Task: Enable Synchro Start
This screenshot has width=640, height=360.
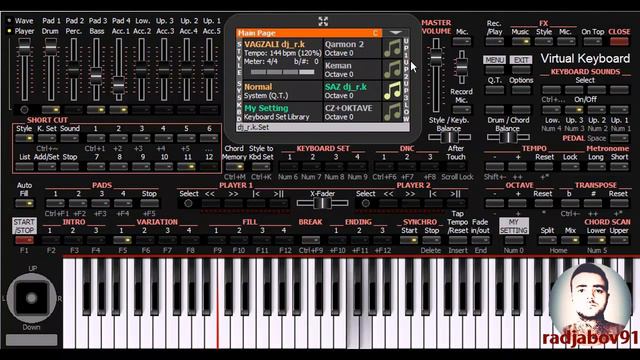Action: [409, 240]
